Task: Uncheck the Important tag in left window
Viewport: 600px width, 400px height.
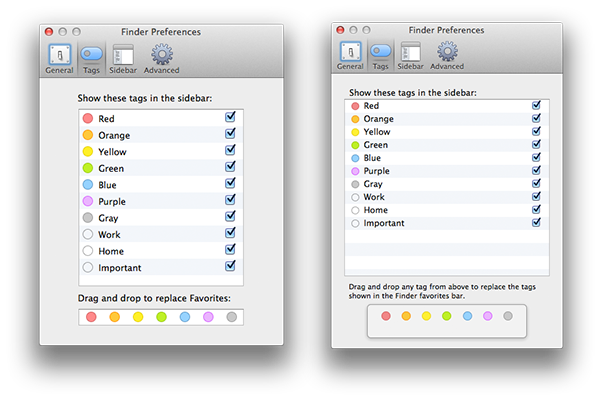Action: tap(230, 266)
